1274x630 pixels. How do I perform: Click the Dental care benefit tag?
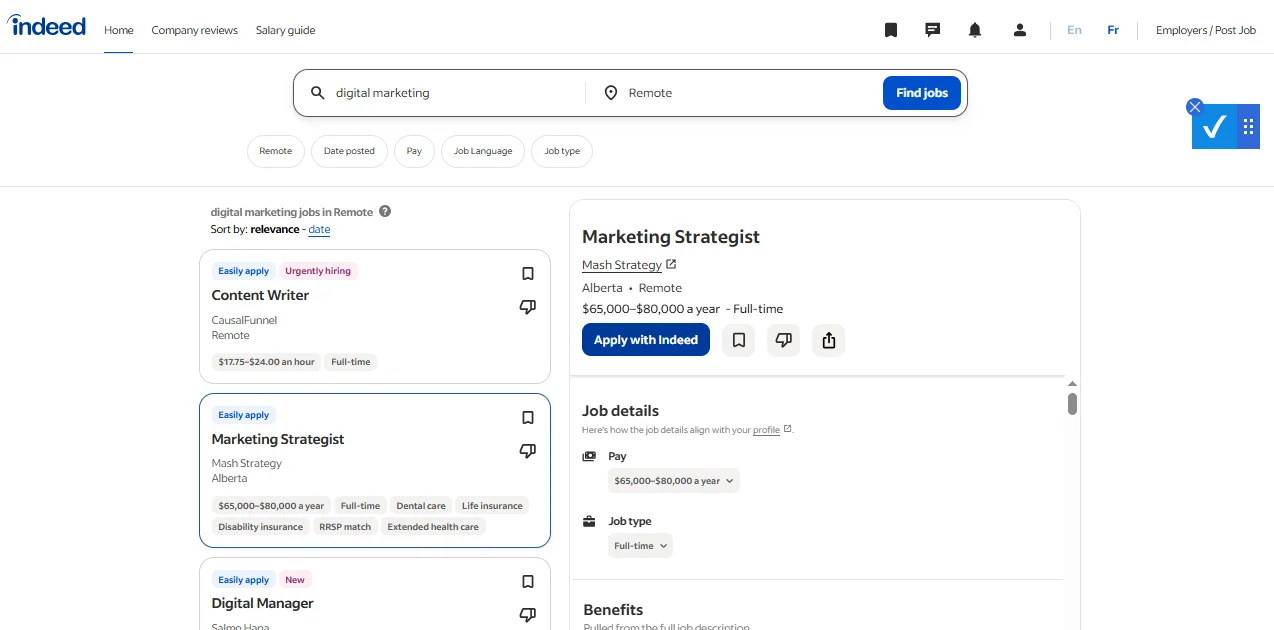click(421, 506)
